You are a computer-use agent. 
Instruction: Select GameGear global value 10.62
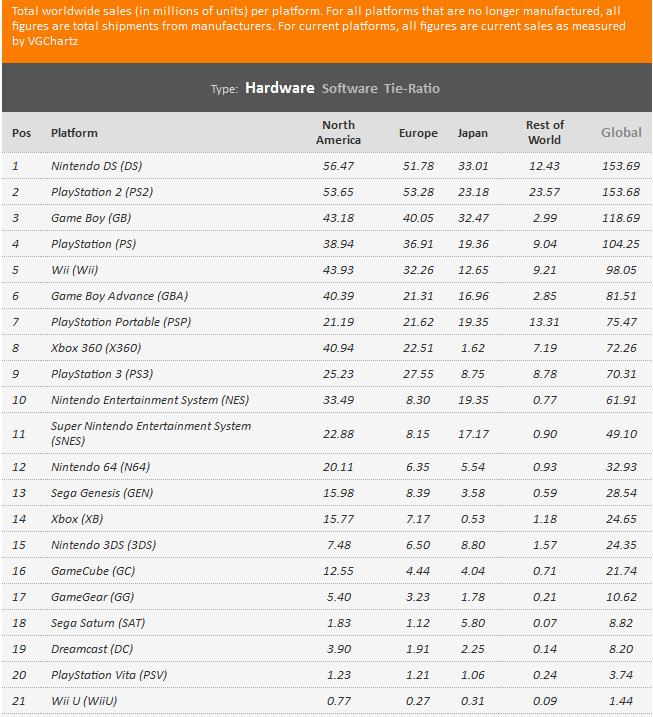coord(621,598)
